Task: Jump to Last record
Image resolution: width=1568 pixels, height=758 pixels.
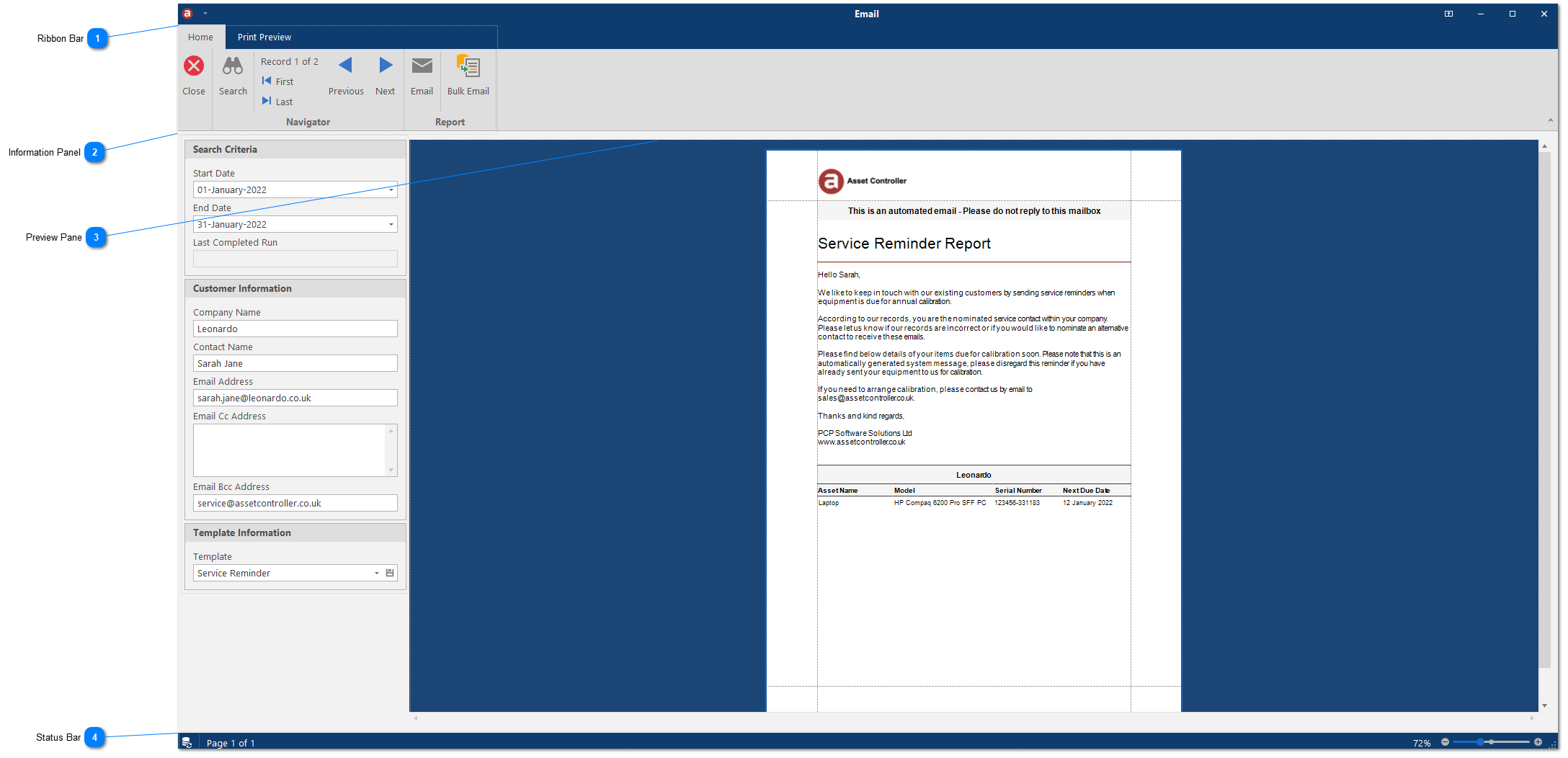Action: coord(278,102)
